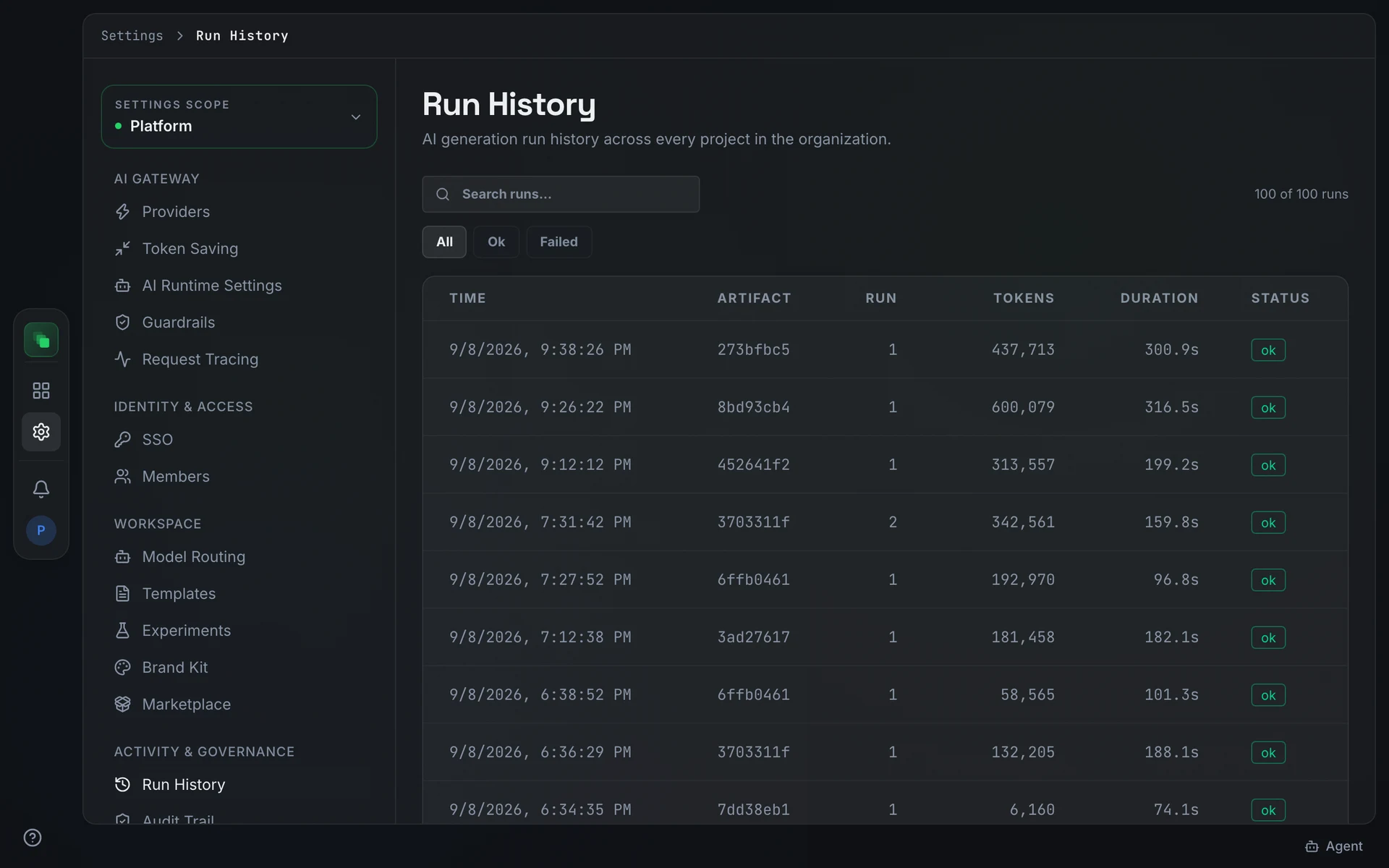The width and height of the screenshot is (1389, 868).
Task: Click the SSO key icon
Action: pos(123,440)
